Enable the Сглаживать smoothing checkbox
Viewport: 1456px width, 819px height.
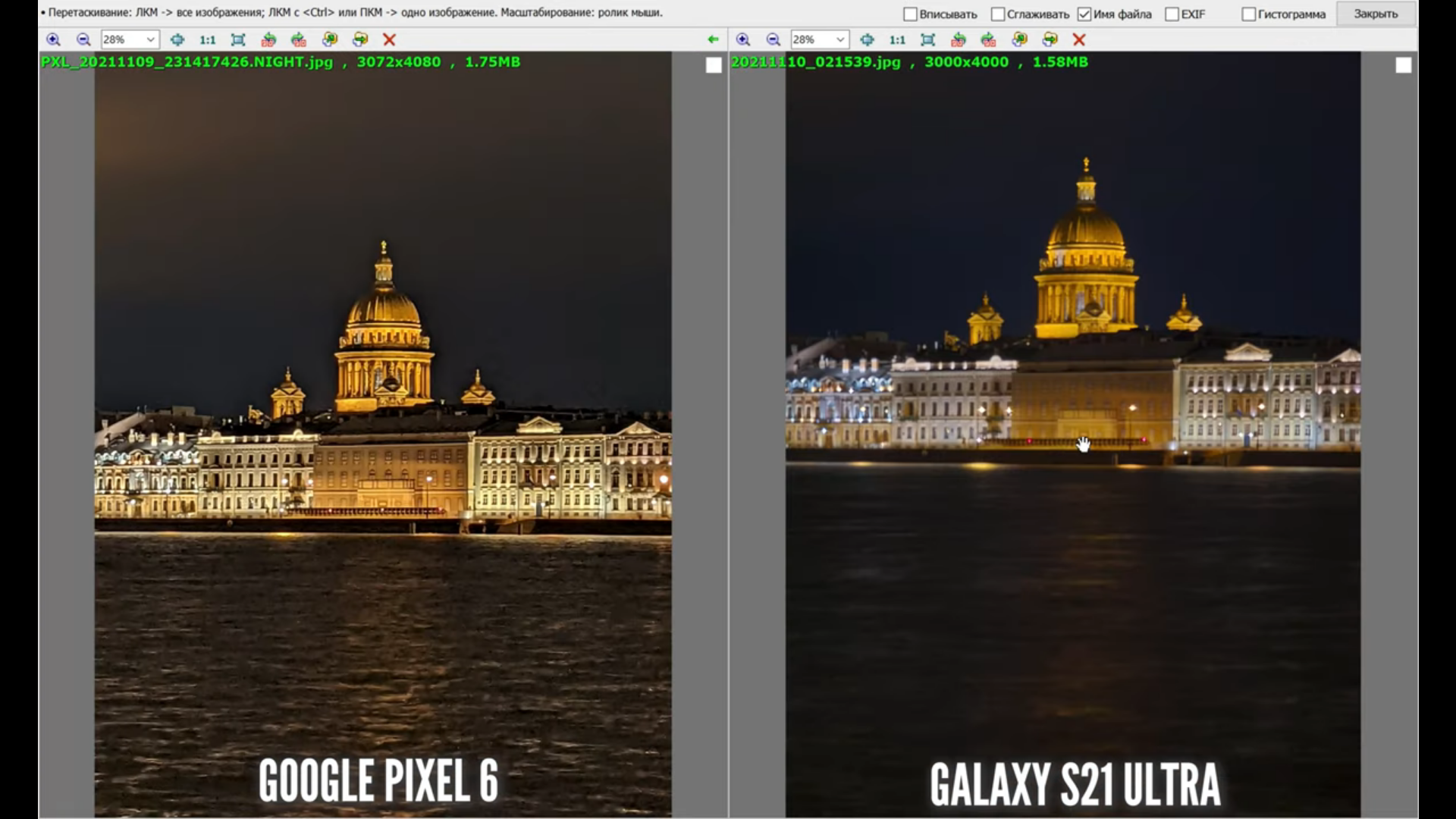click(x=998, y=14)
